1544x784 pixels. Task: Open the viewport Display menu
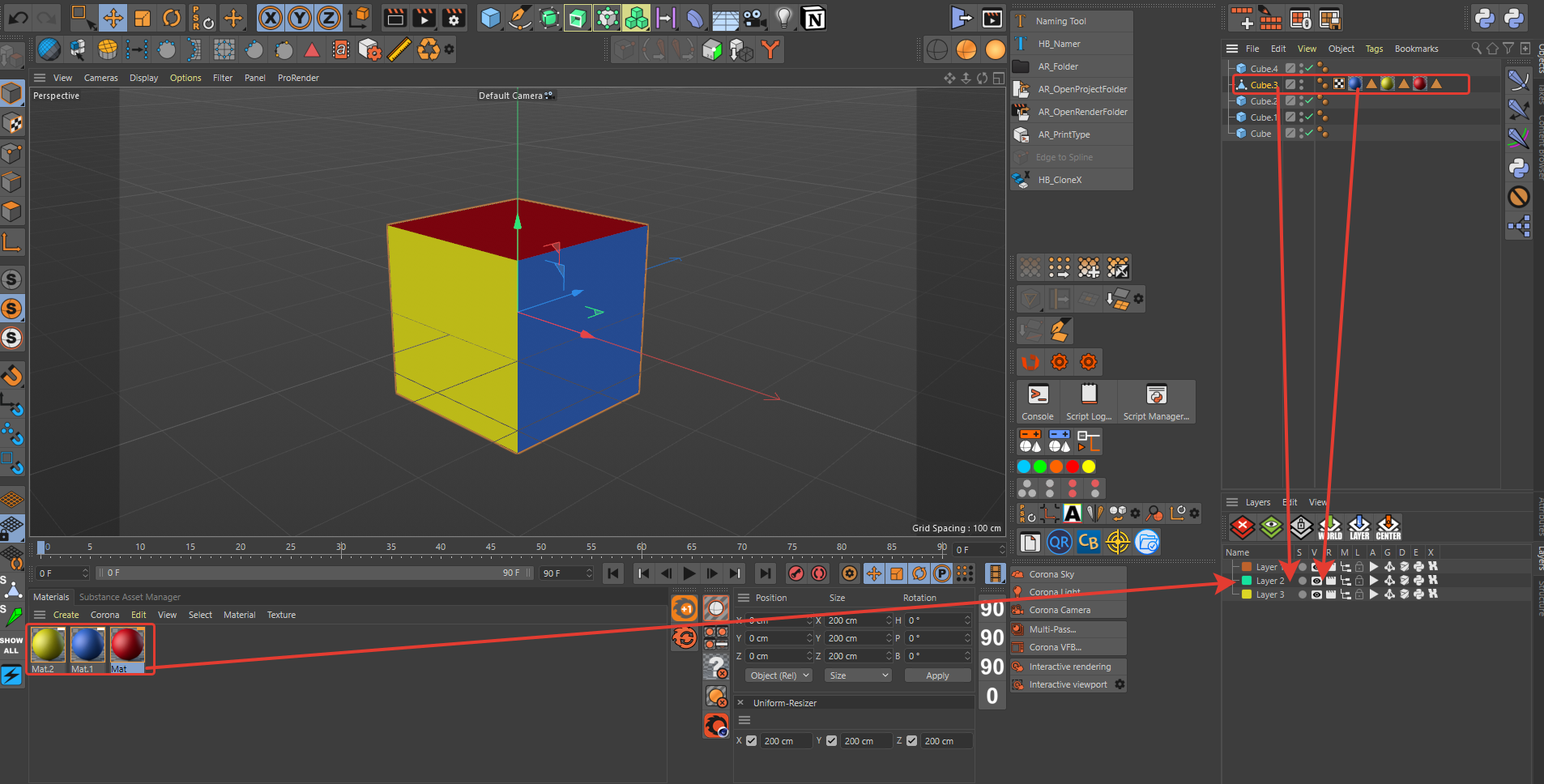click(143, 78)
